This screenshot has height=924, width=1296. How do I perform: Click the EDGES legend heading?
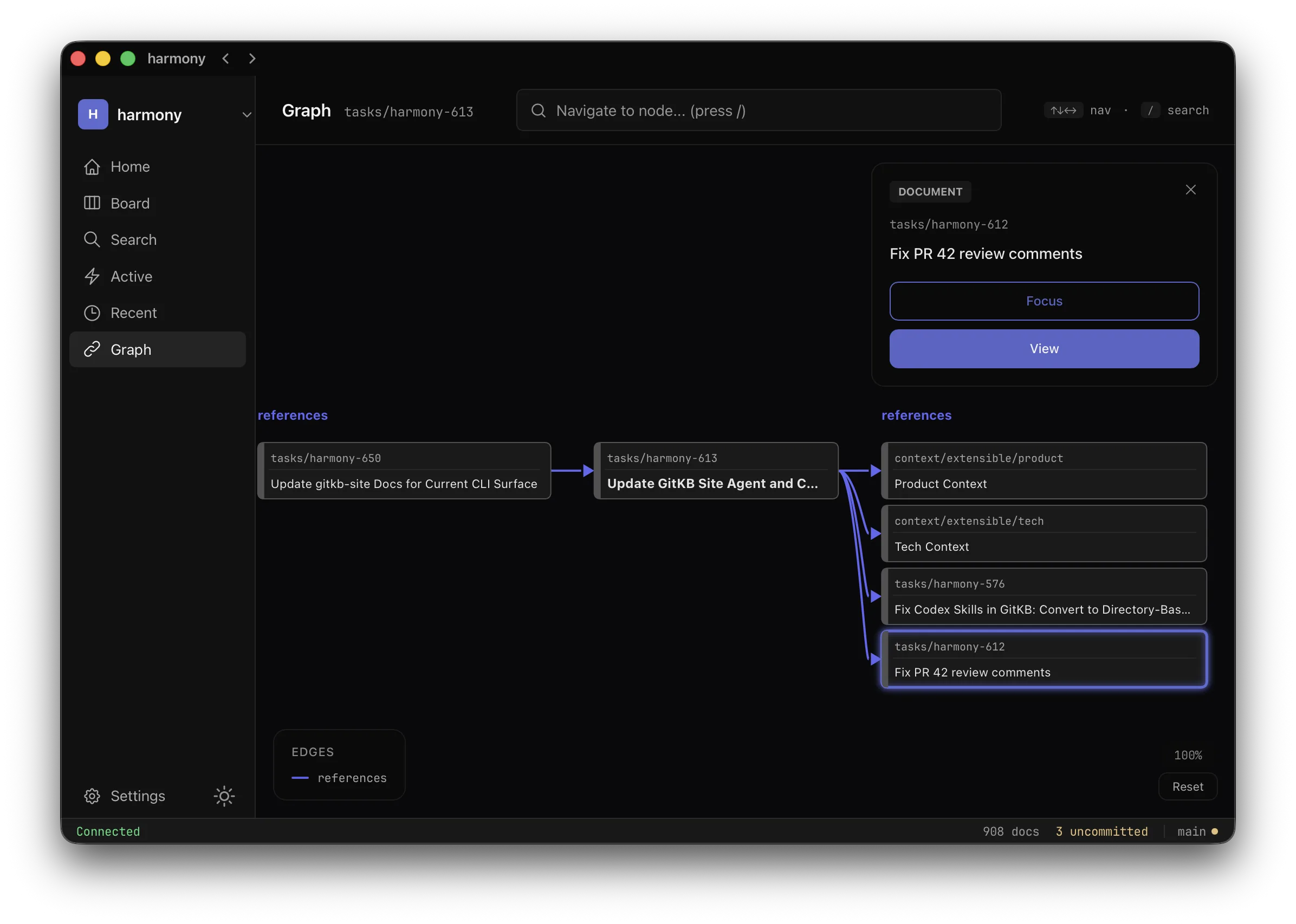point(313,752)
